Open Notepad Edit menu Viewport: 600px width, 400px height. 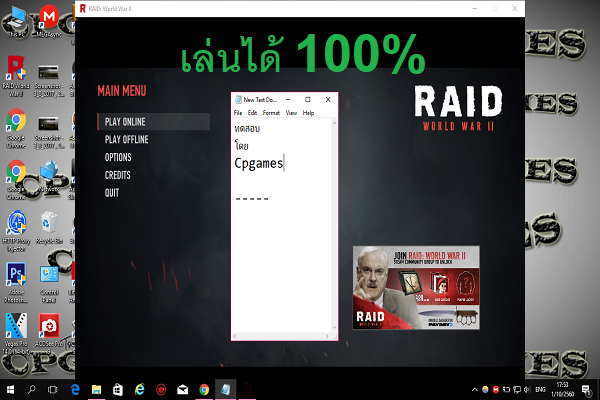click(252, 113)
